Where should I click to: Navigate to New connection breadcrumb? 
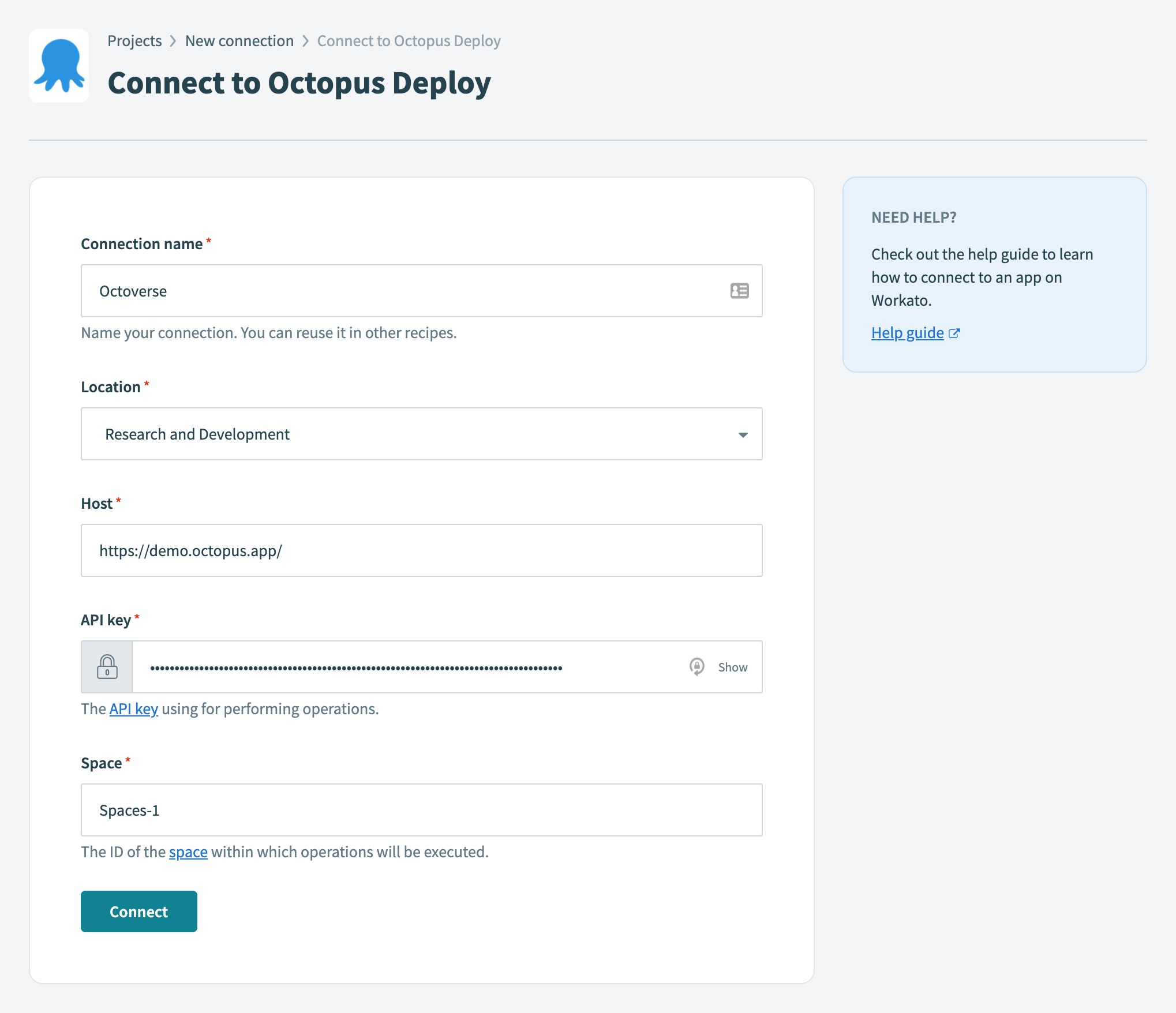tap(239, 41)
